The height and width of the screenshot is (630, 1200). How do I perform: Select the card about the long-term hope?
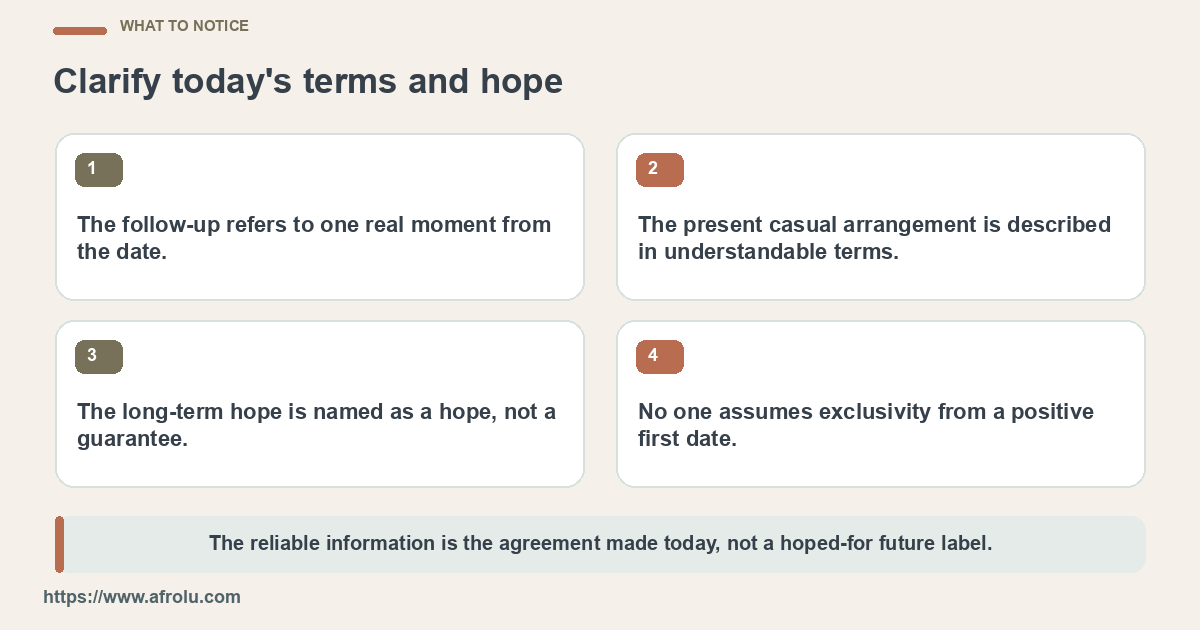[320, 404]
